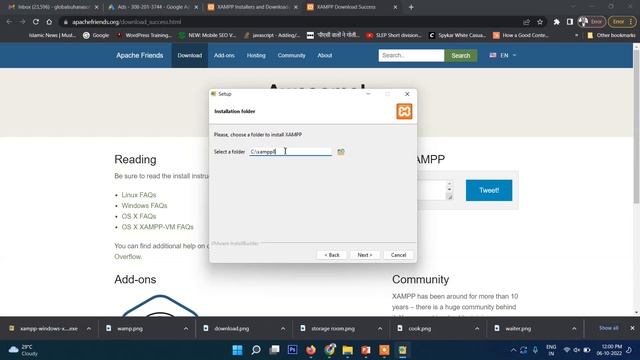Click the green Search button
Screen dimensions: 640x360
pyautogui.click(x=461, y=56)
